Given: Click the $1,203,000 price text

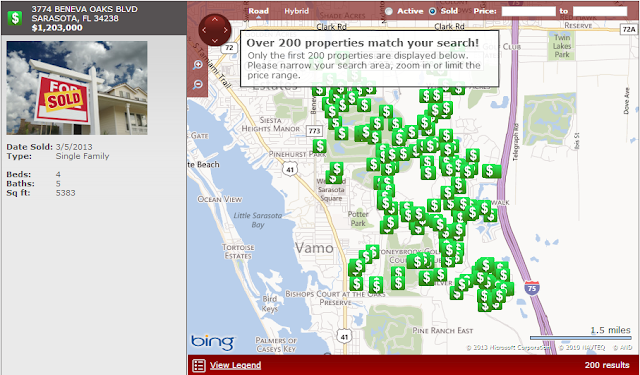Looking at the screenshot, I should (57, 28).
